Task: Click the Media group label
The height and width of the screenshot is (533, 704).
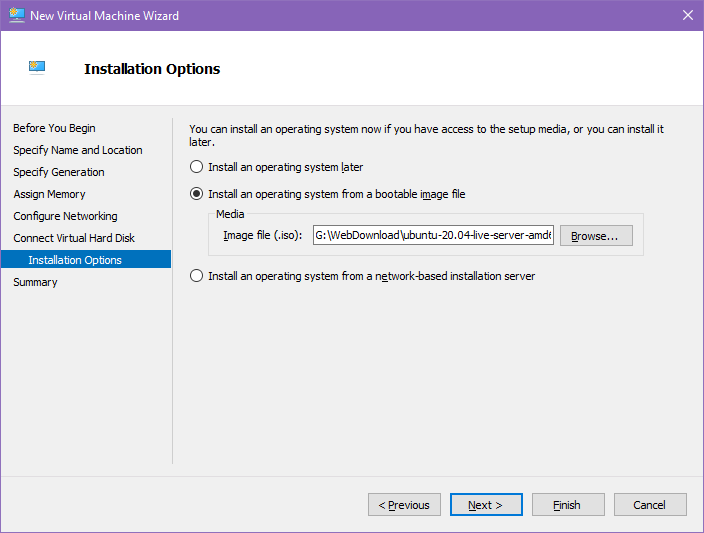Action: (230, 214)
